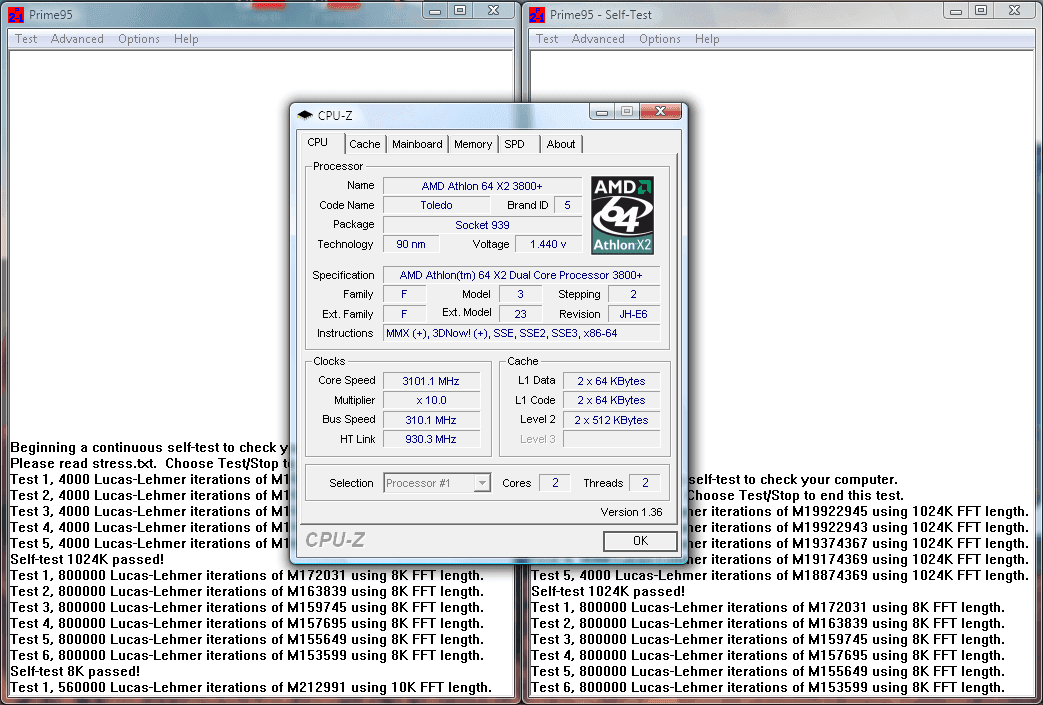The width and height of the screenshot is (1043, 705).
Task: Click 'Self-test 8K passed!' line in left window
Action: [x=75, y=671]
